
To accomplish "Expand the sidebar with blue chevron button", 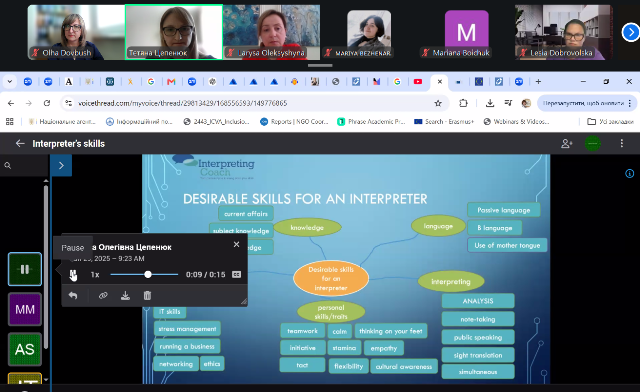I will coord(61,165).
